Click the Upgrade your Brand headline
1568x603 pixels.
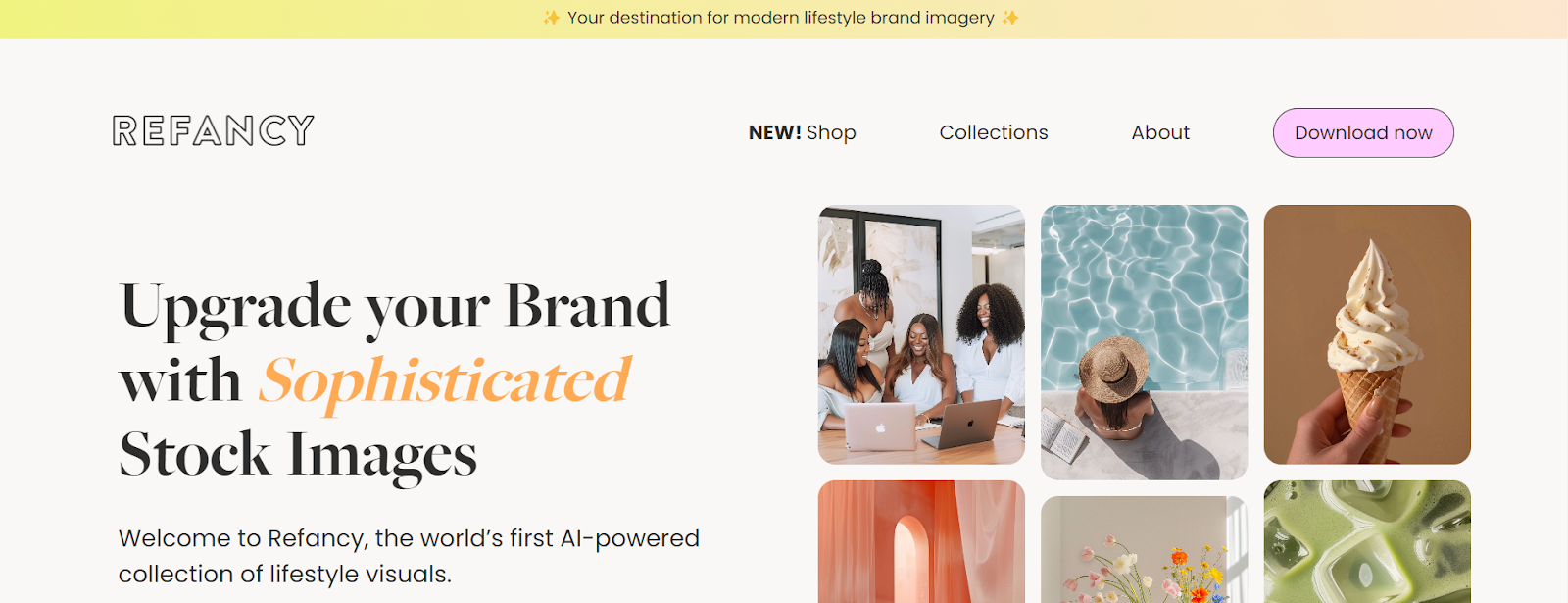(x=395, y=306)
